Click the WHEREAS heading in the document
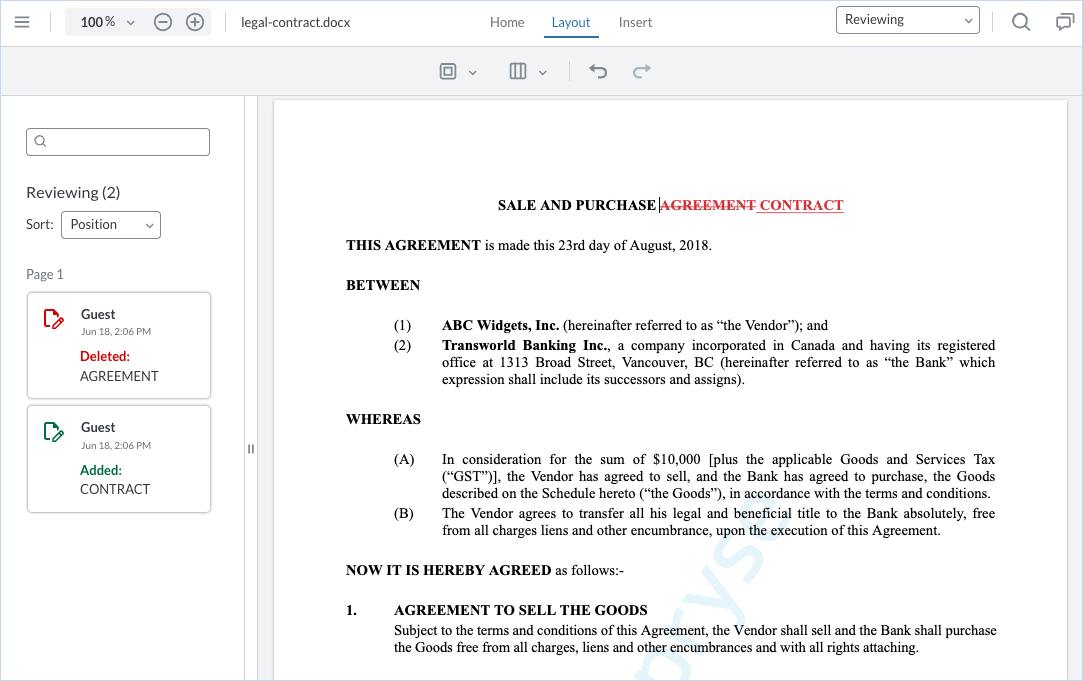This screenshot has height=681, width=1083. [383, 419]
